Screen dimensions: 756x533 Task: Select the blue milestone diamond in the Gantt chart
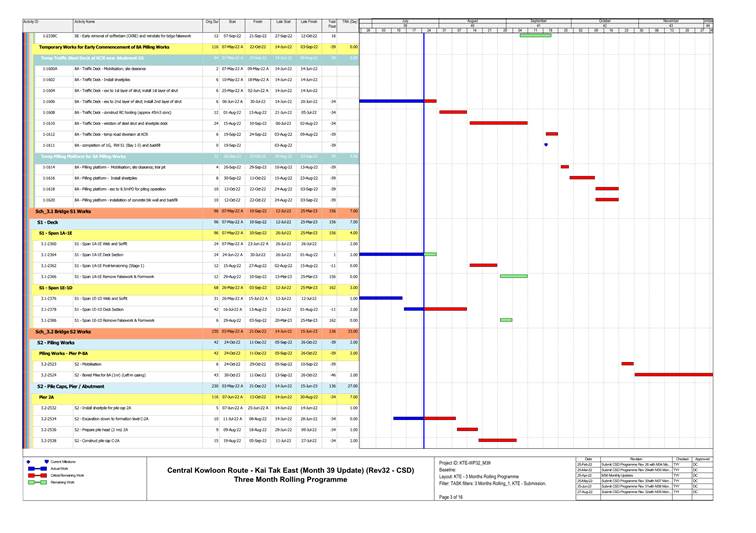point(546,145)
